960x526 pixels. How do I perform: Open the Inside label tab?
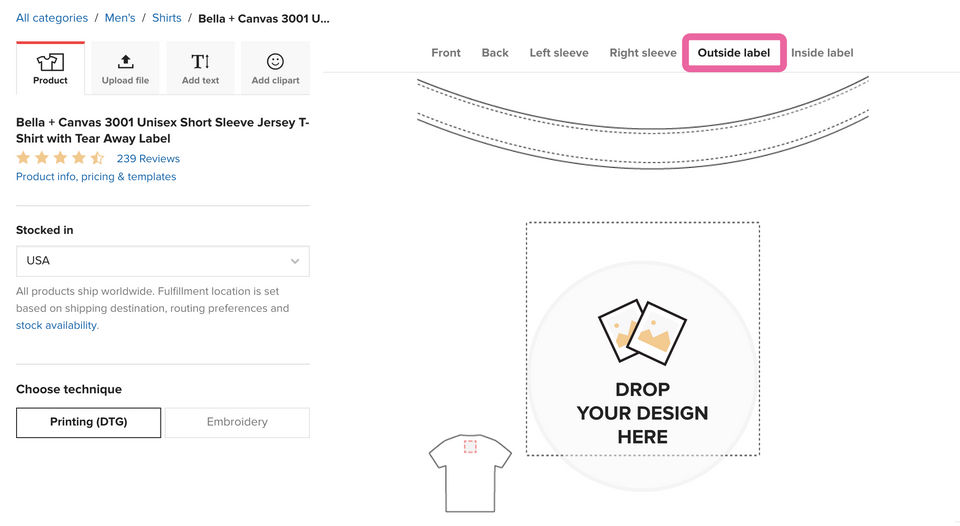pyautogui.click(x=822, y=53)
